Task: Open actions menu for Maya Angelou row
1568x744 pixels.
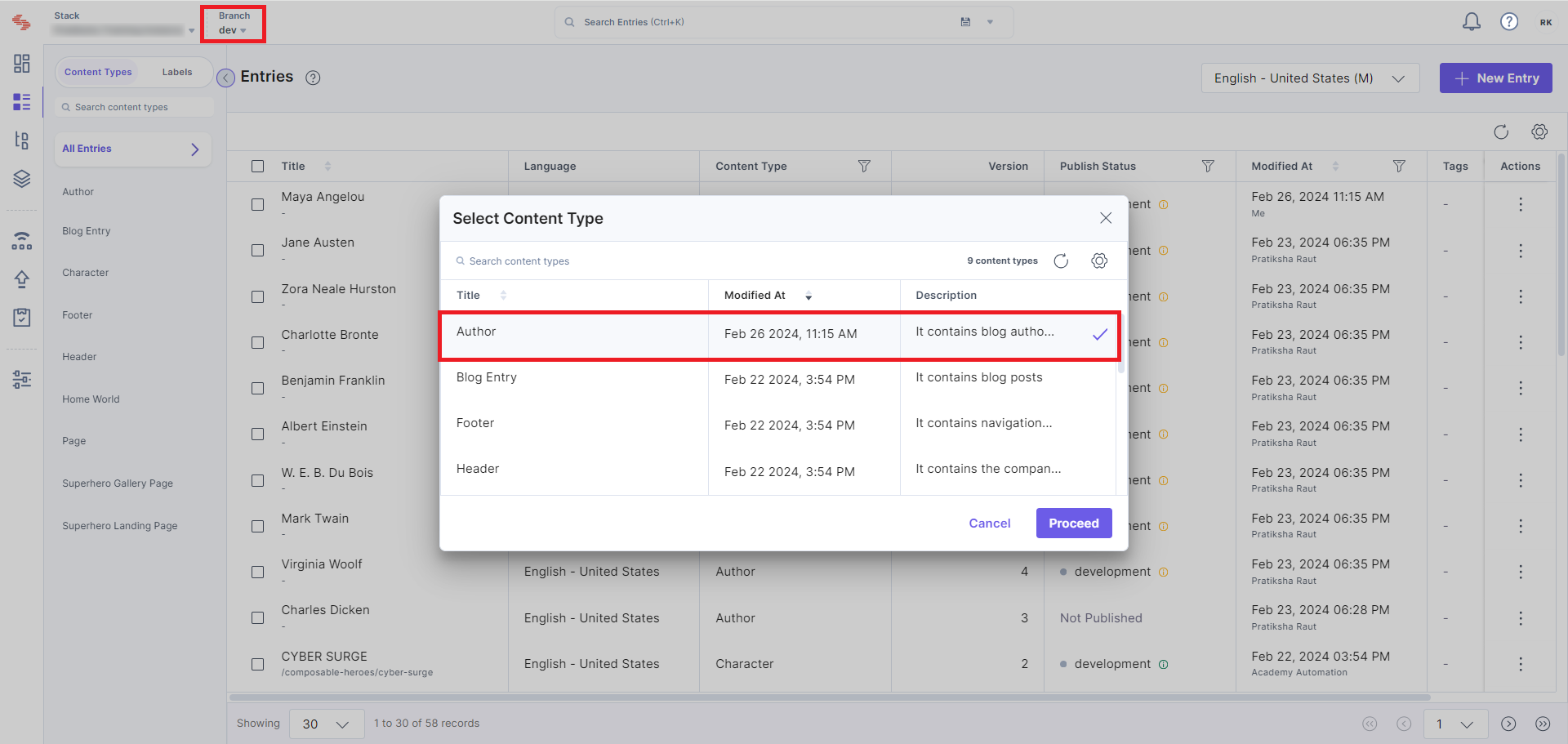Action: tap(1521, 204)
